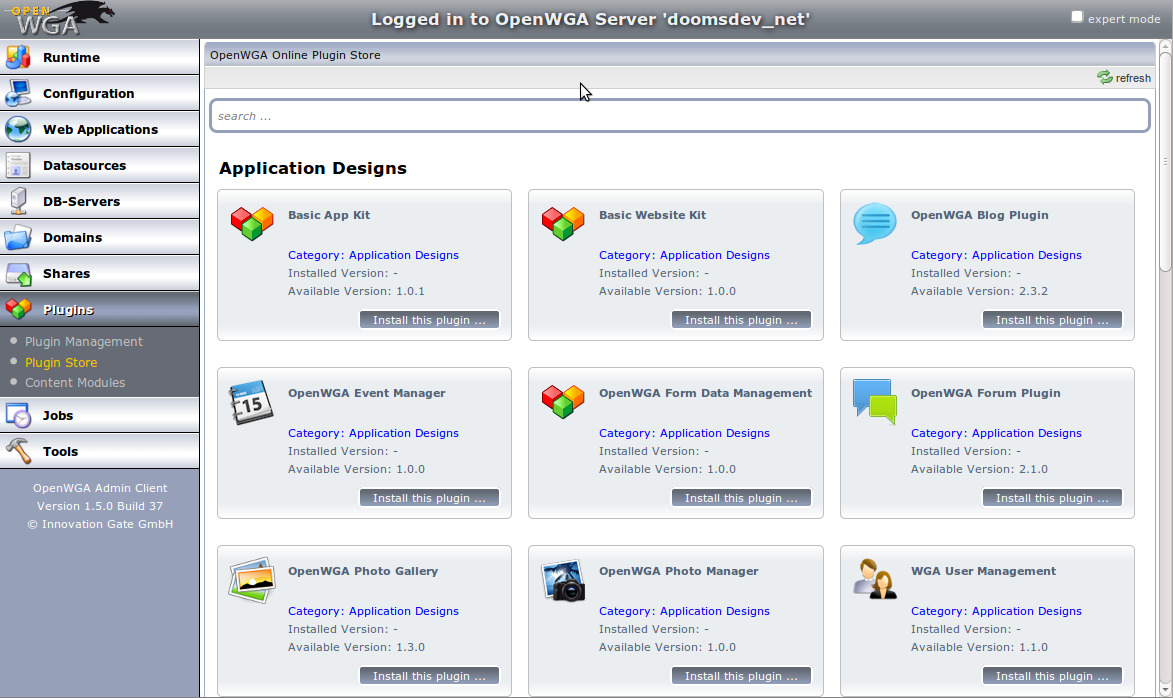The height and width of the screenshot is (698, 1173).
Task: Open the Domains menu section
Action: (x=99, y=237)
